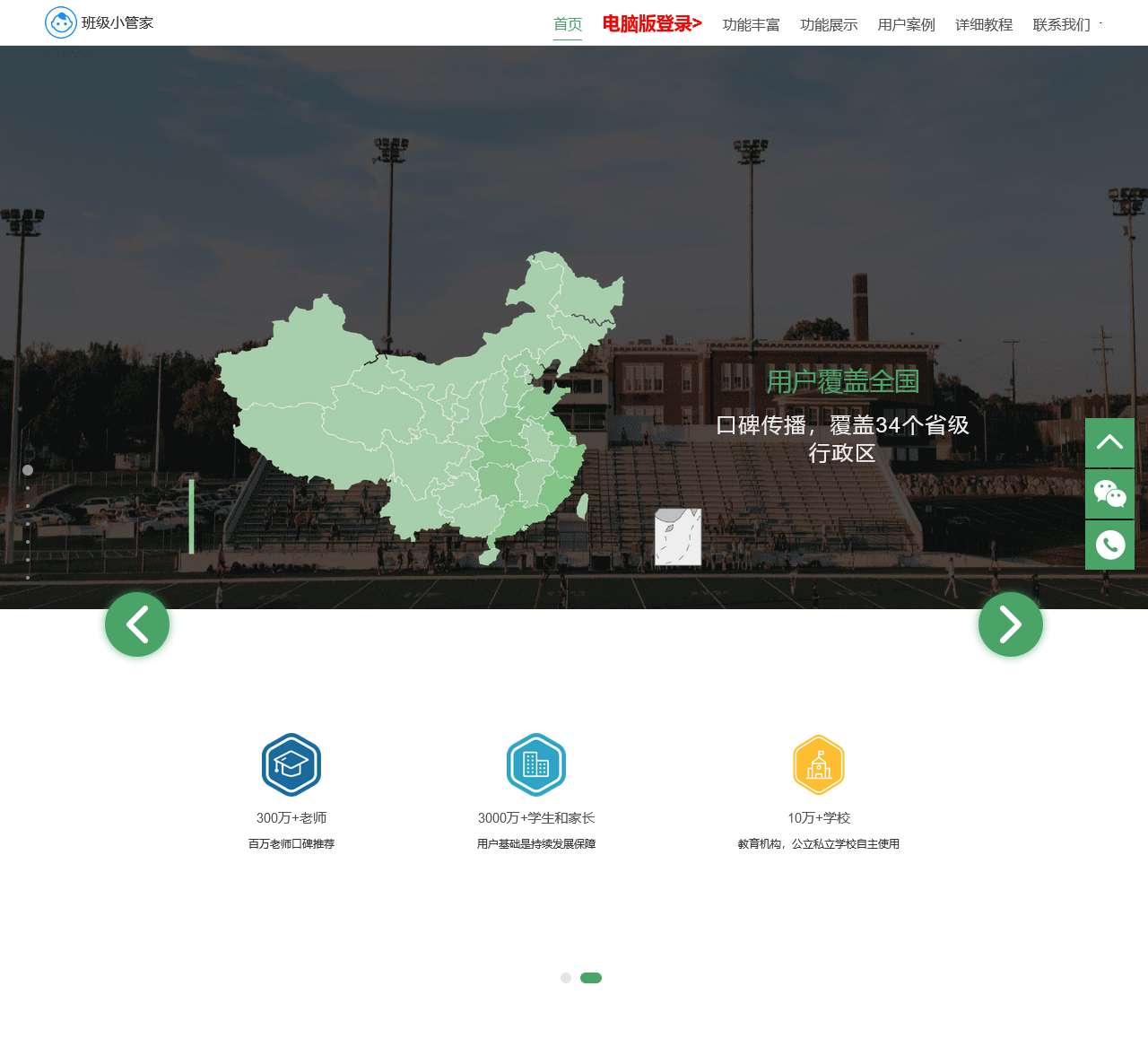1148x1047 pixels.
Task: Open the 首页 navigation tab
Action: point(568,24)
